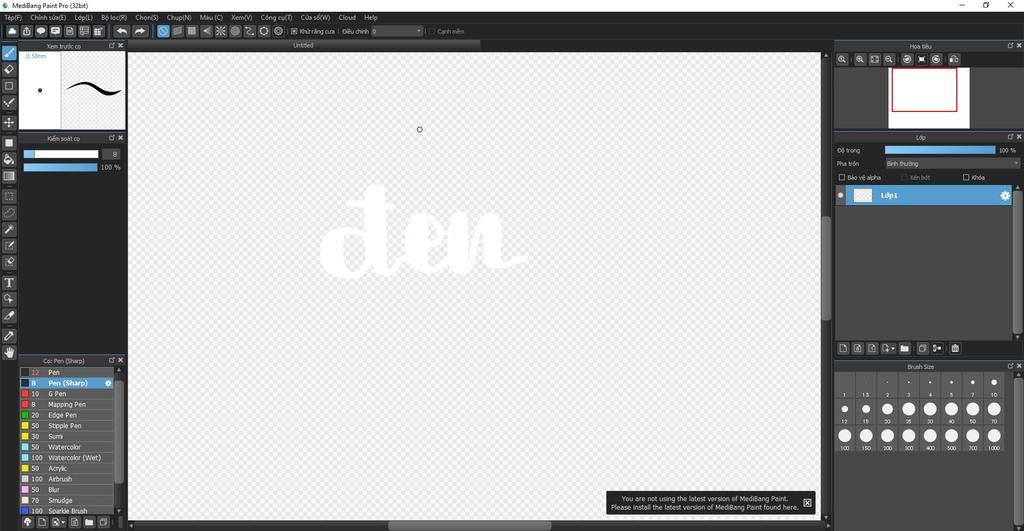Select the Smudge brush
Viewport: 1024px width, 531px height.
click(67, 500)
